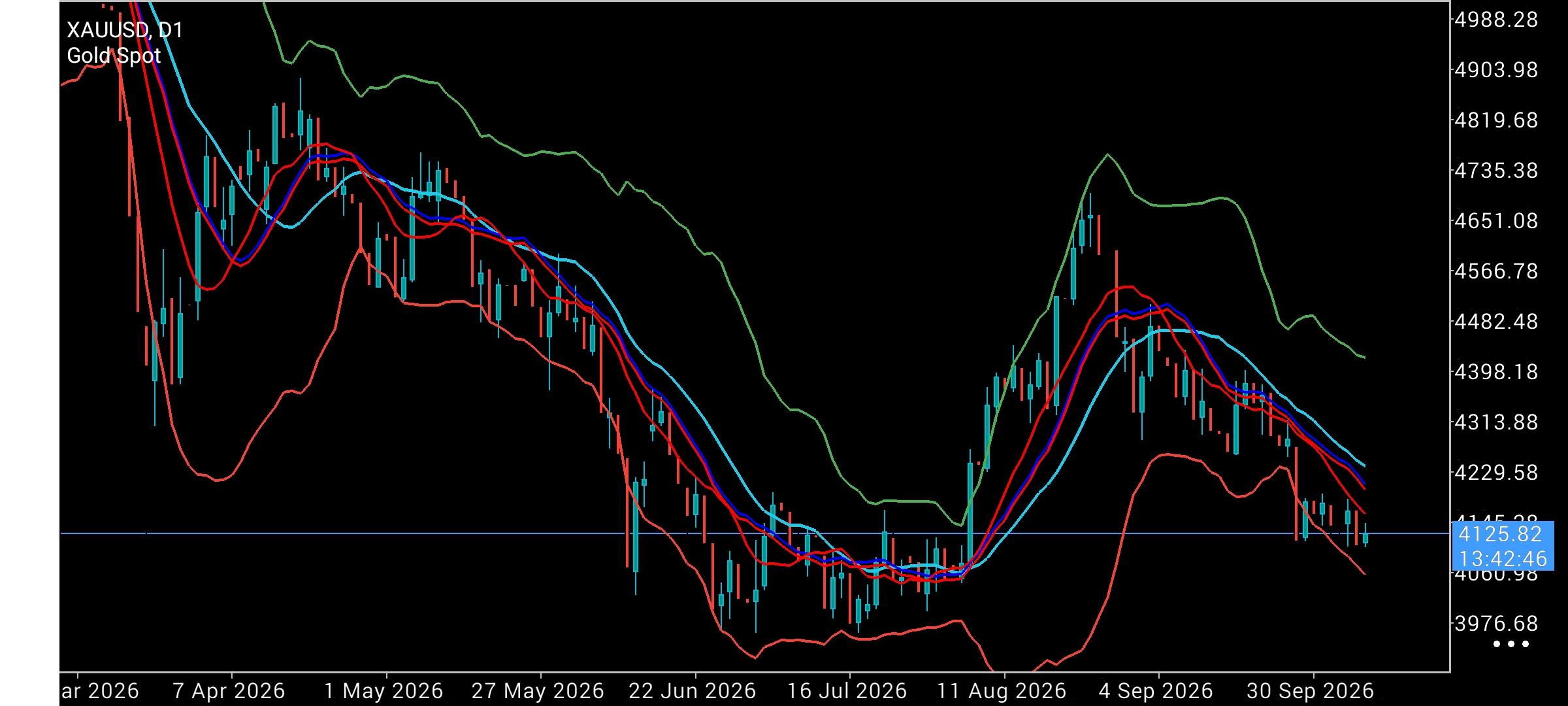This screenshot has width=1568, height=706.
Task: Click the 4566.78 price scale label
Action: click(1496, 271)
